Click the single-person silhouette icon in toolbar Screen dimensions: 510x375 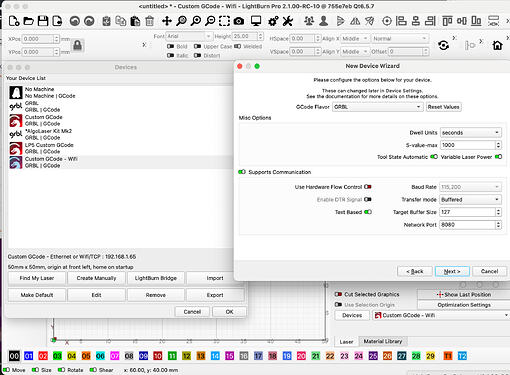(x=323, y=21)
